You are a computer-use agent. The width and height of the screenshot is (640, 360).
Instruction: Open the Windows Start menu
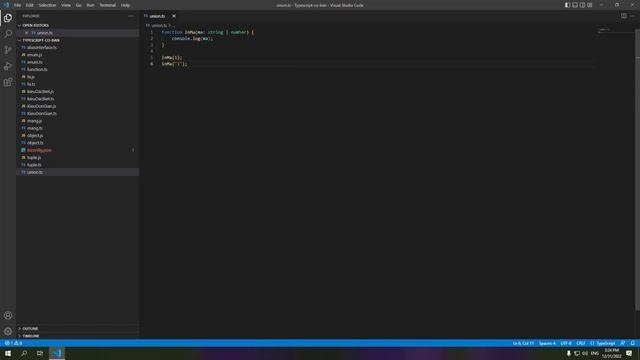pyautogui.click(x=8, y=353)
